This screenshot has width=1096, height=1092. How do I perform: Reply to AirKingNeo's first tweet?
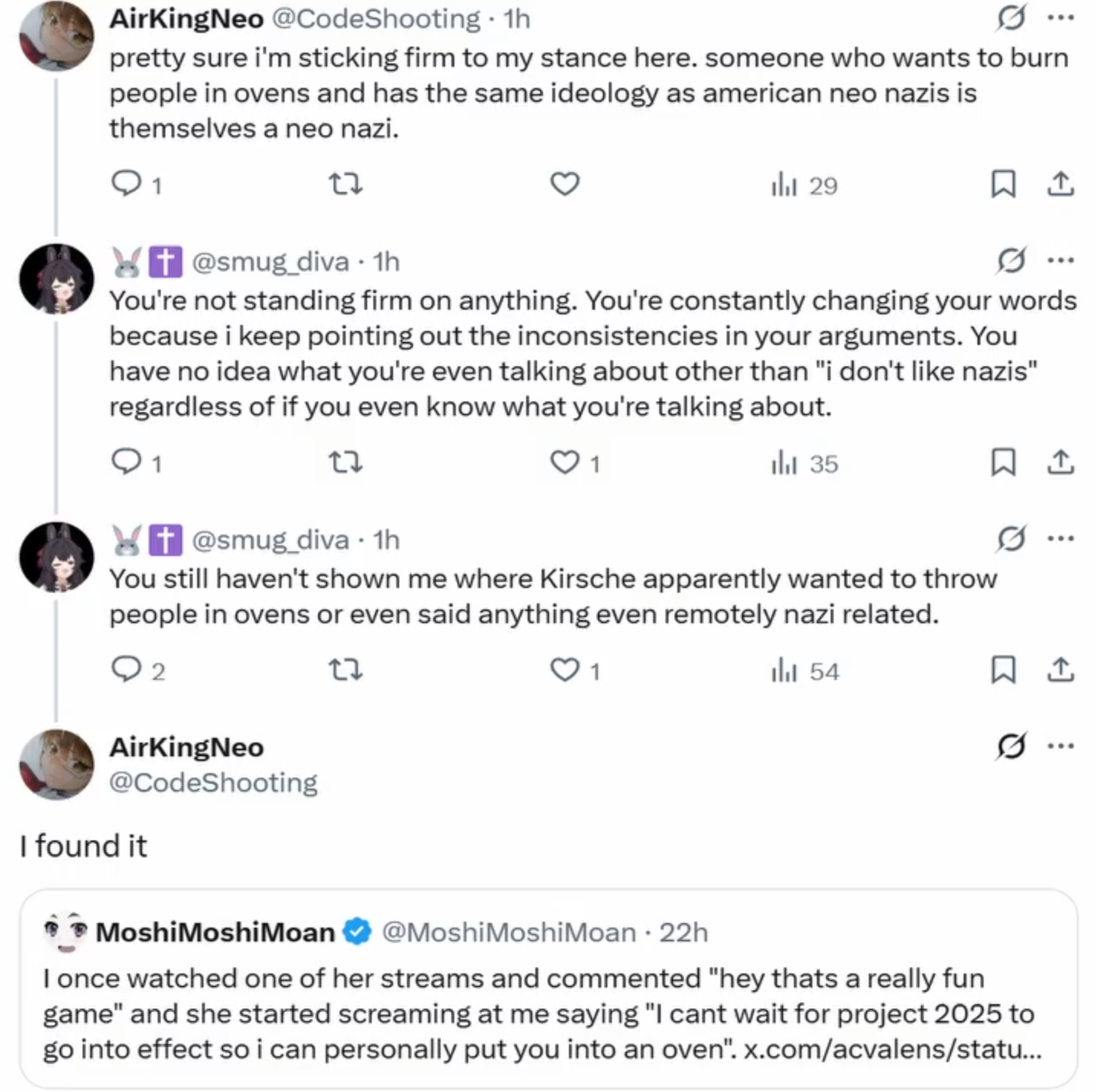pyautogui.click(x=125, y=184)
